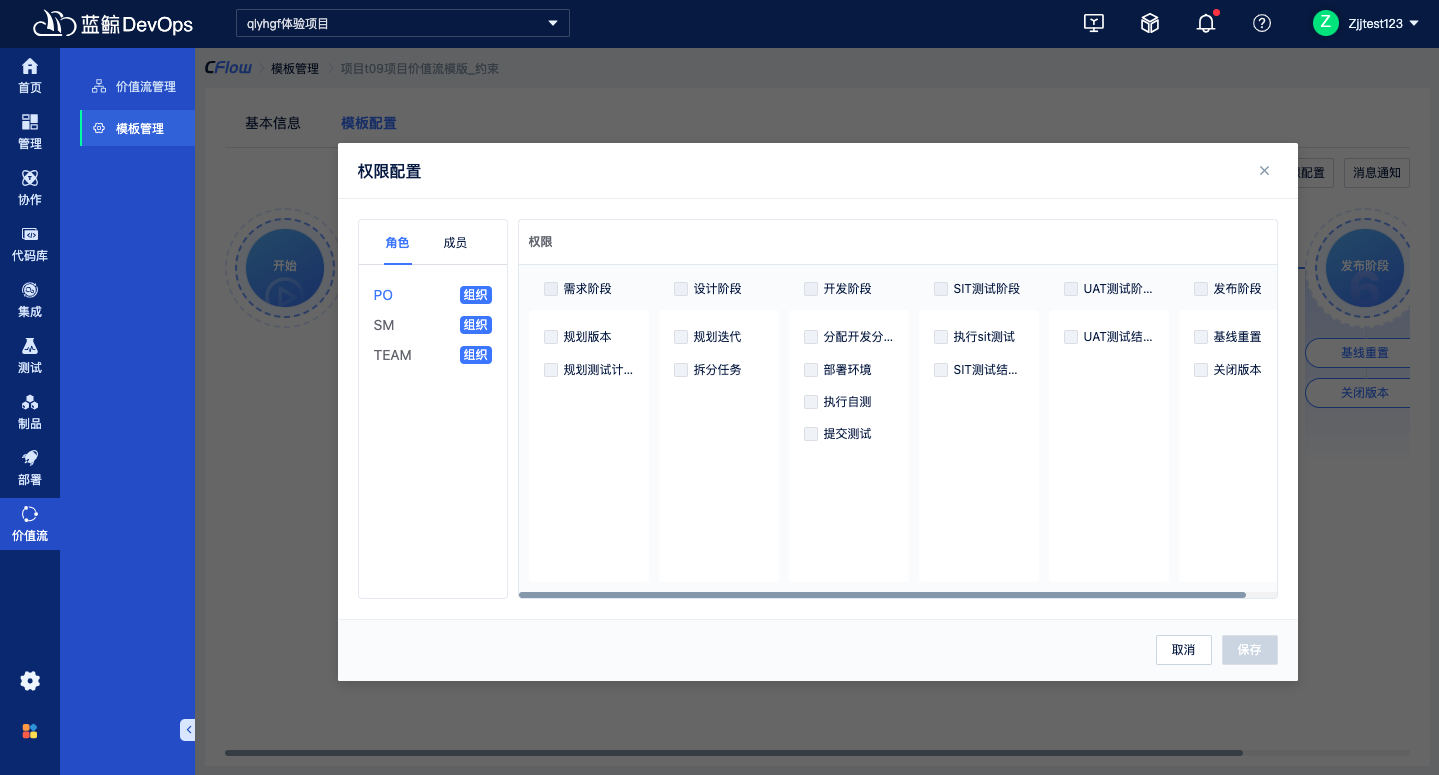
Task: Select the TEAM role row
Action: 433,355
